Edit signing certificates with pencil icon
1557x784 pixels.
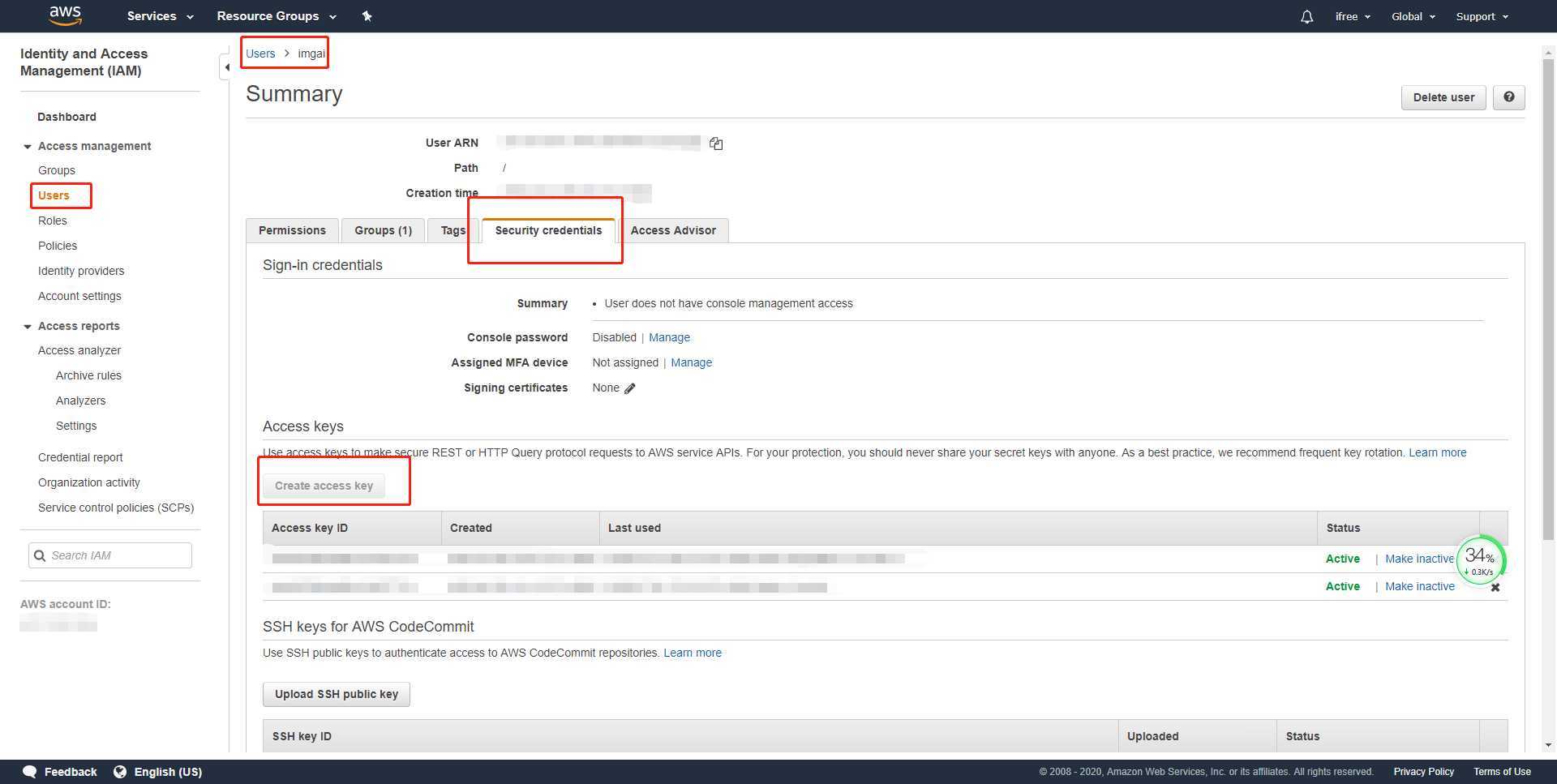[630, 388]
